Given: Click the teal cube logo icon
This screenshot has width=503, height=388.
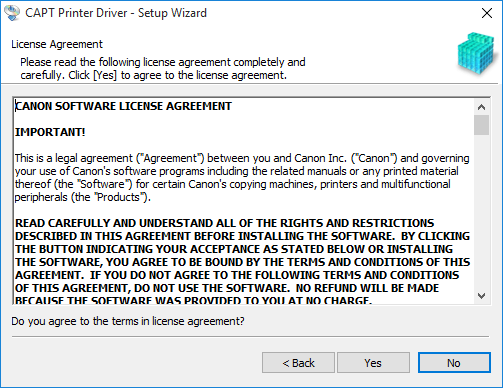Looking at the screenshot, I should point(476,53).
